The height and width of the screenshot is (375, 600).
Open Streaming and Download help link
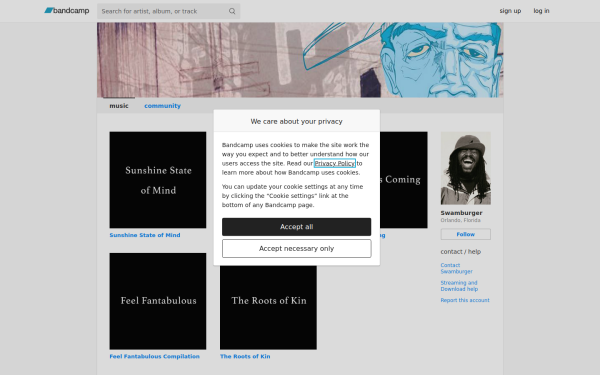(459, 286)
